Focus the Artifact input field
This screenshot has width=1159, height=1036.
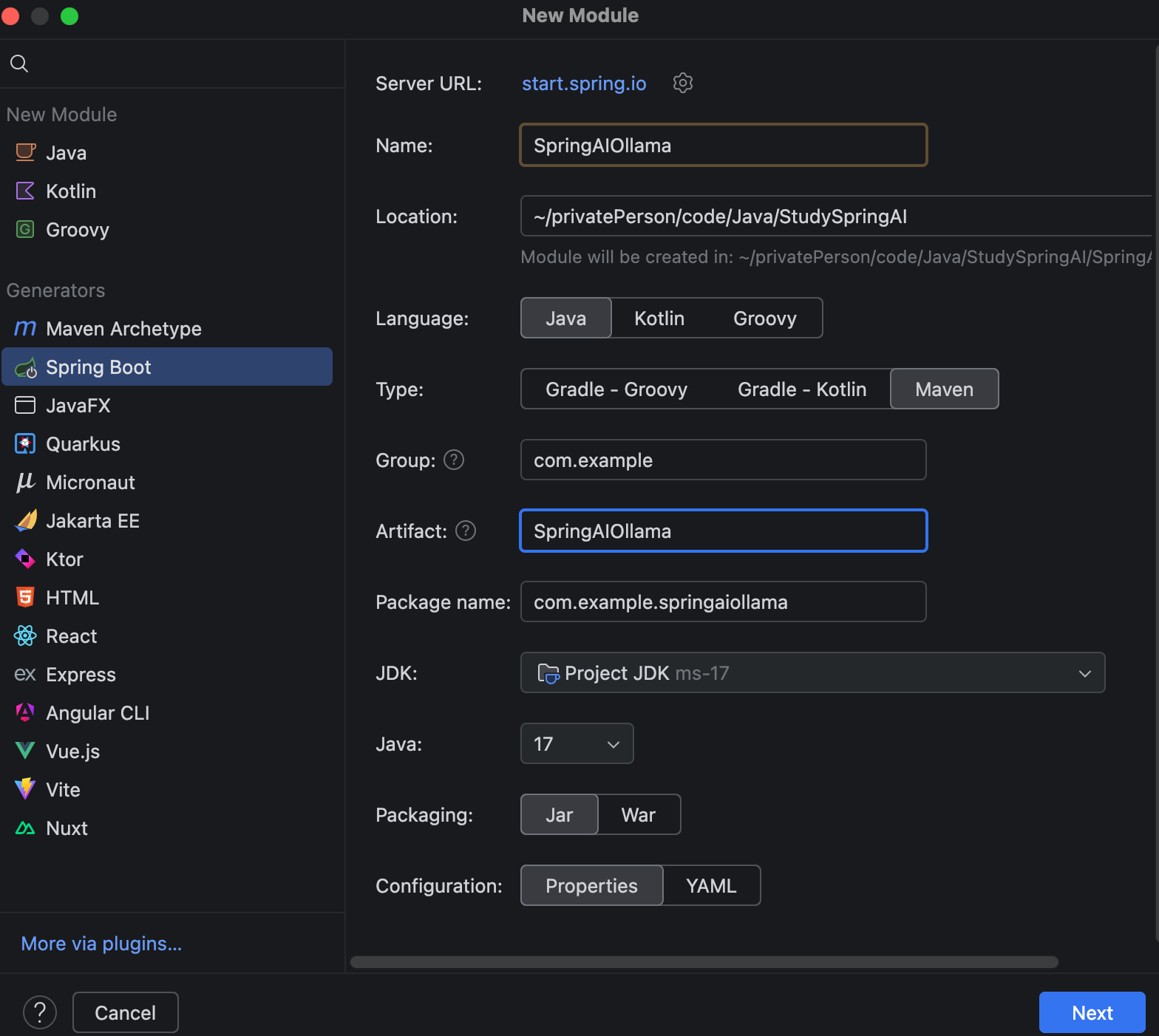(x=724, y=531)
